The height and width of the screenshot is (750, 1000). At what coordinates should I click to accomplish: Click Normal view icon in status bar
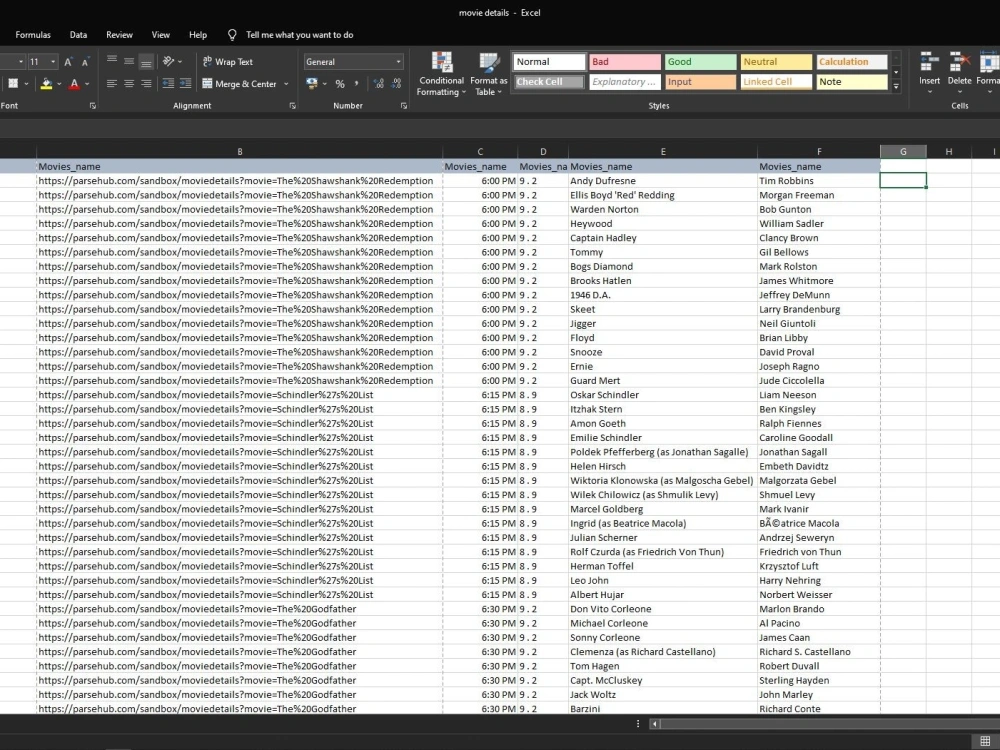pyautogui.click(x=985, y=741)
